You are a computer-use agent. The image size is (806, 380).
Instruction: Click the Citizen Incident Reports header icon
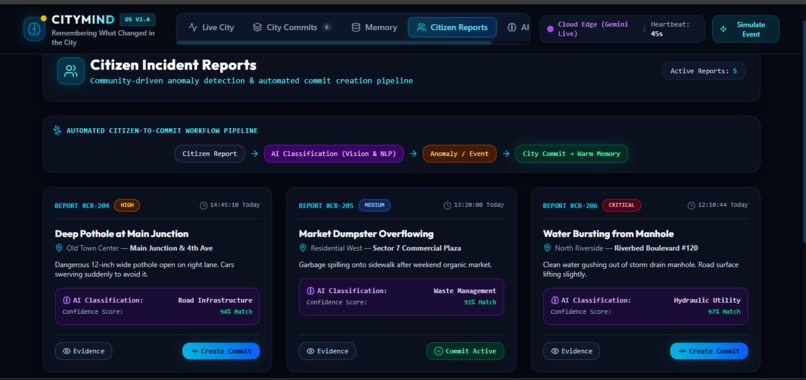point(71,71)
